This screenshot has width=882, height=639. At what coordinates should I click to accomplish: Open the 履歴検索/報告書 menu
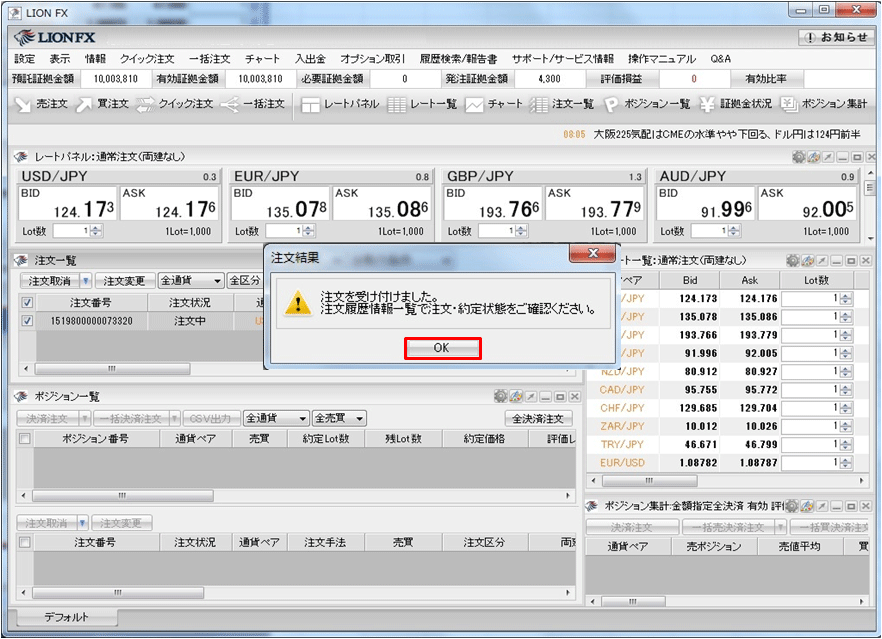click(458, 59)
